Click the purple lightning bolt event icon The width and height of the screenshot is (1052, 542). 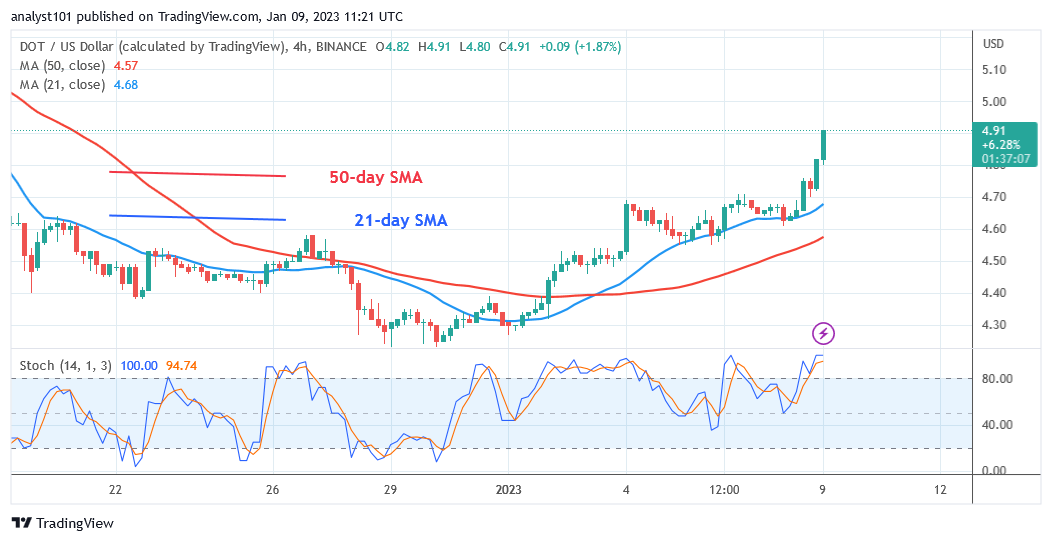[x=823, y=333]
